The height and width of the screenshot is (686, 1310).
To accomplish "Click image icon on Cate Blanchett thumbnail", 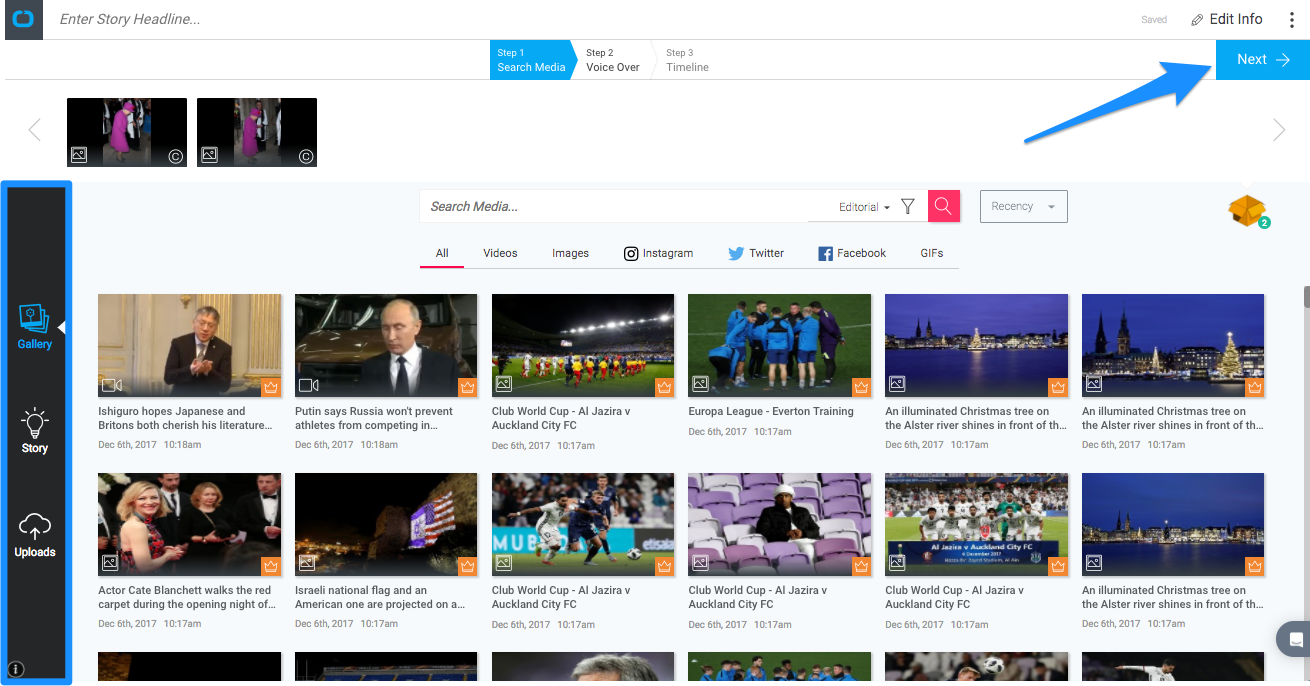I will click(x=111, y=563).
